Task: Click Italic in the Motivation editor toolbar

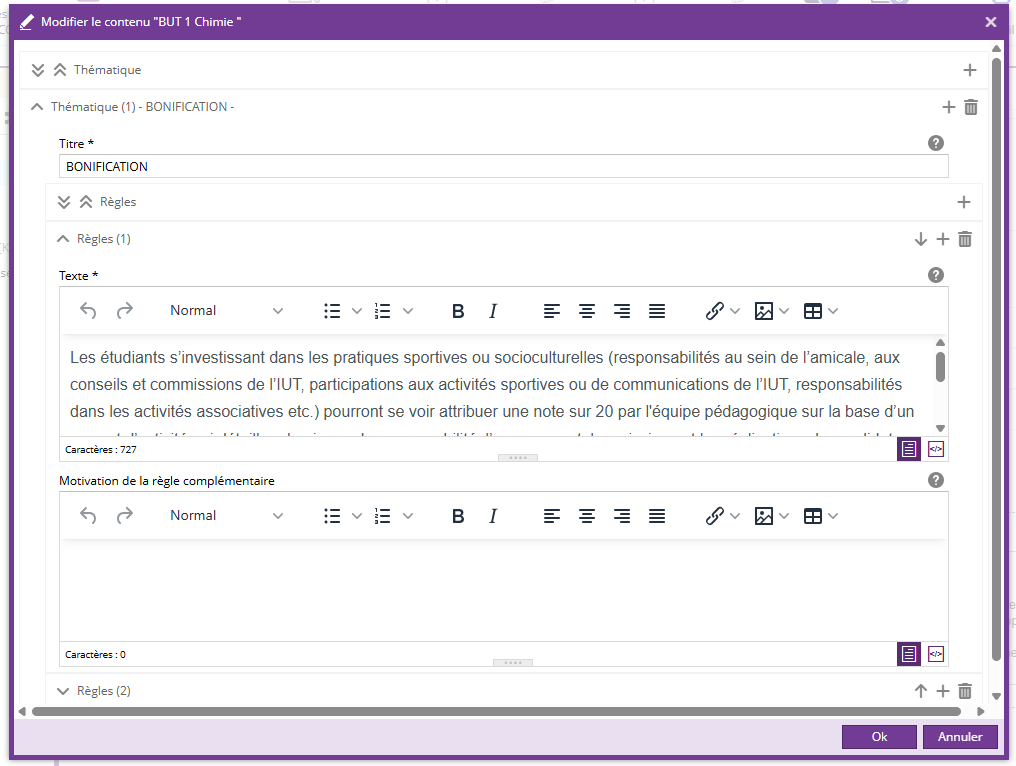Action: click(x=493, y=516)
